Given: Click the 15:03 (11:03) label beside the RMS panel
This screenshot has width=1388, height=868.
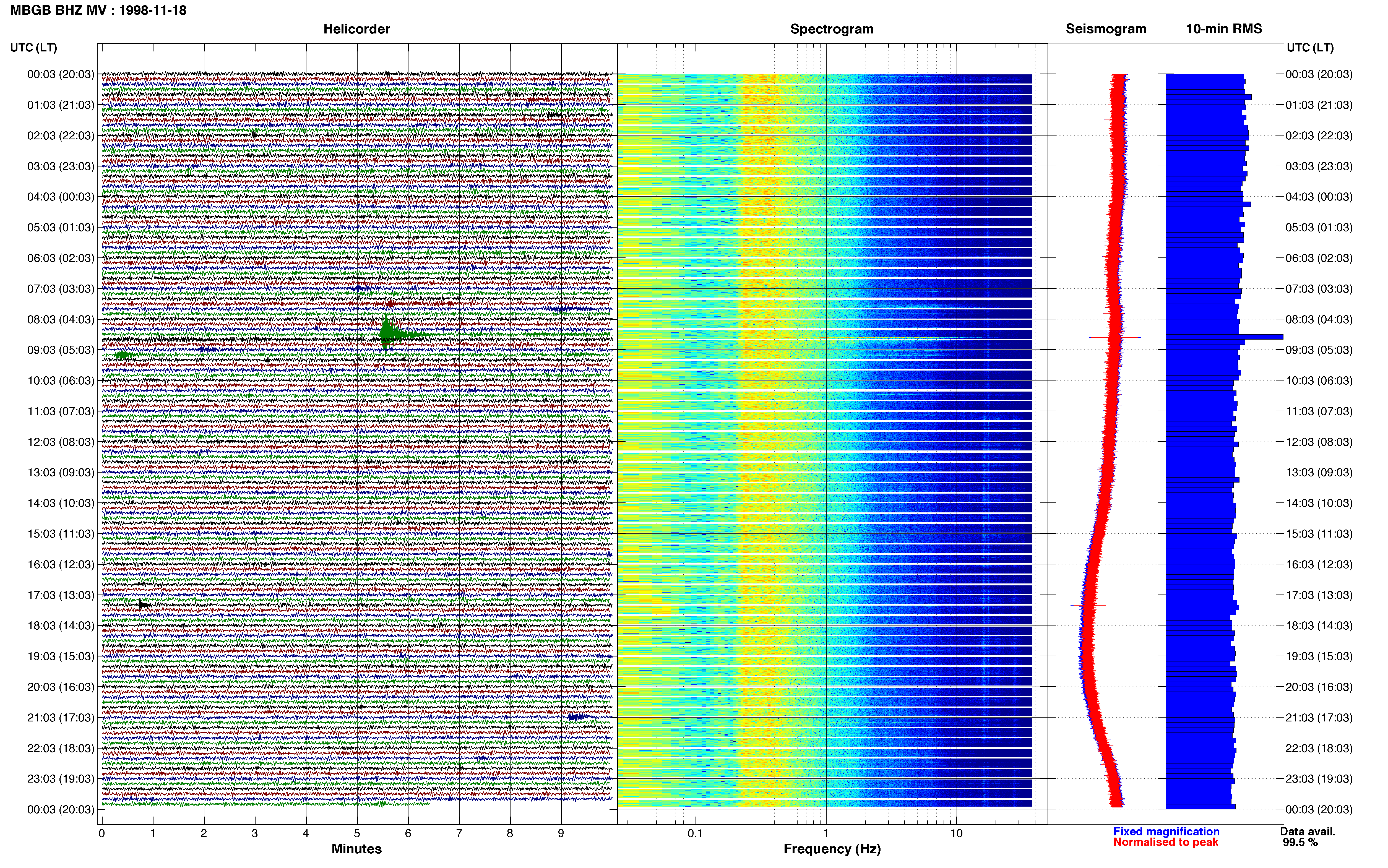Looking at the screenshot, I should 1319,534.
